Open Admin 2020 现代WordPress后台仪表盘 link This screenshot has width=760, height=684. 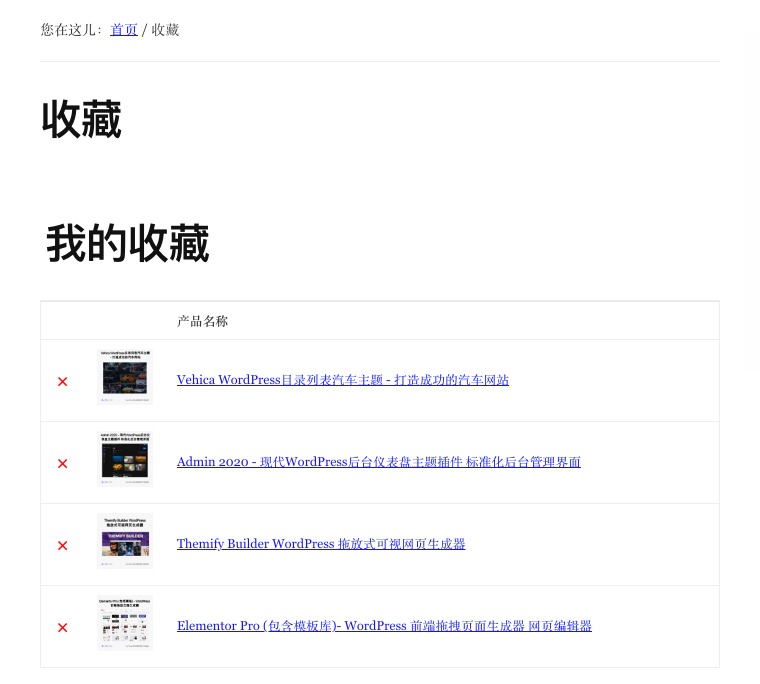pos(379,461)
